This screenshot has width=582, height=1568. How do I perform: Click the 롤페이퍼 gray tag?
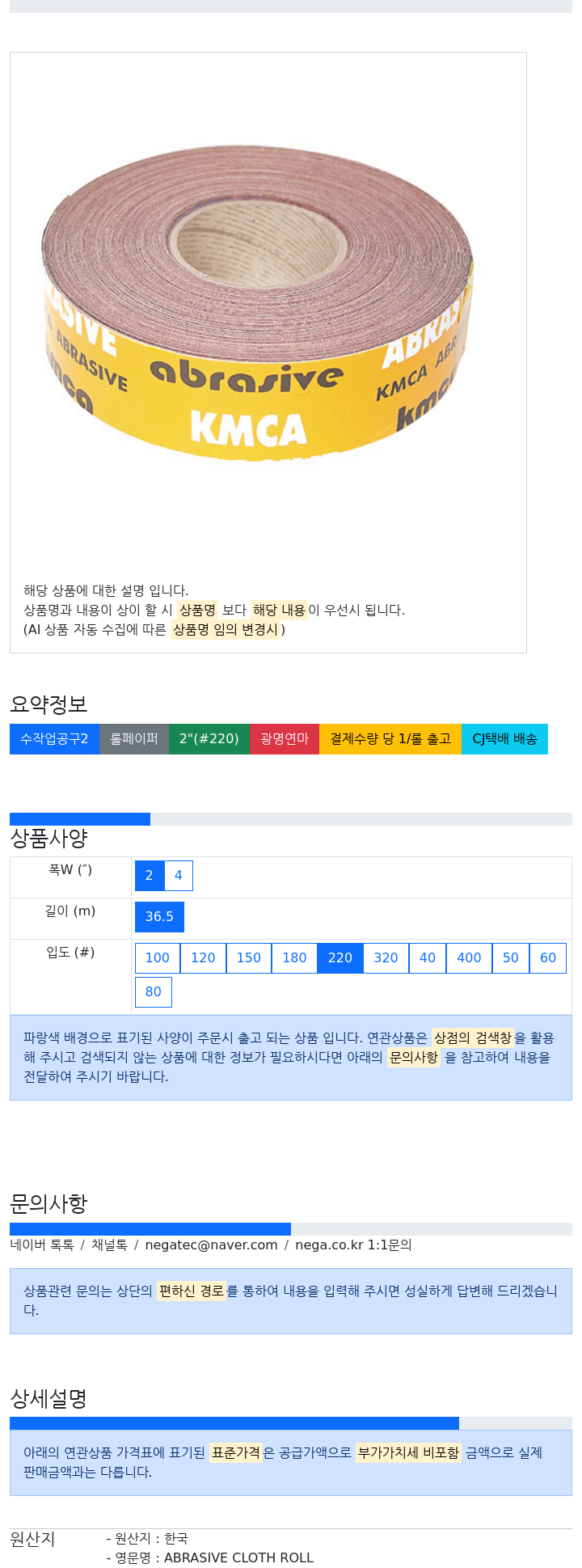[134, 739]
